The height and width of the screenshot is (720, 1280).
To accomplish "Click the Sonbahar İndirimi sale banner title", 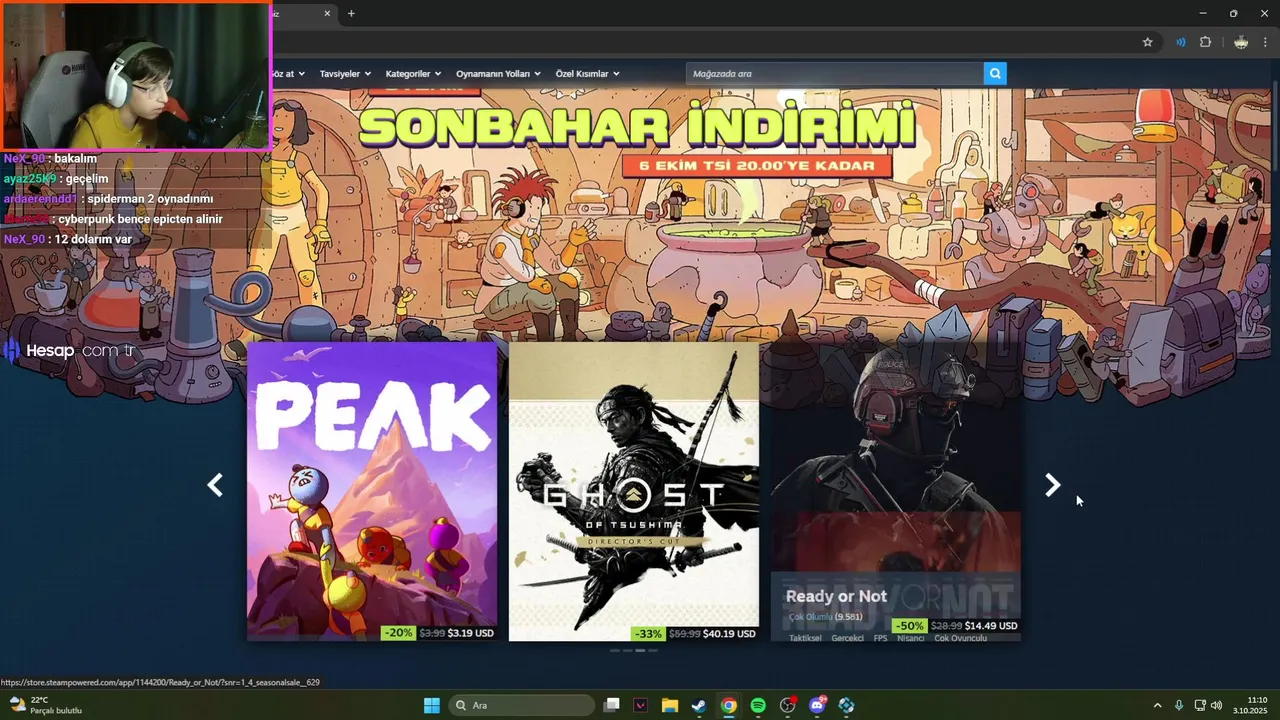I will (x=637, y=128).
